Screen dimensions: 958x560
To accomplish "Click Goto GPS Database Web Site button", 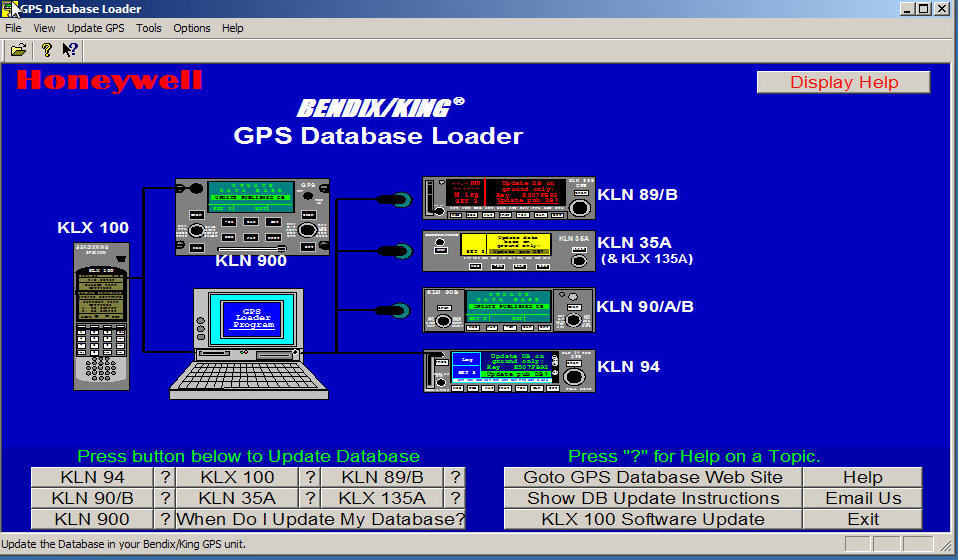I will 653,477.
